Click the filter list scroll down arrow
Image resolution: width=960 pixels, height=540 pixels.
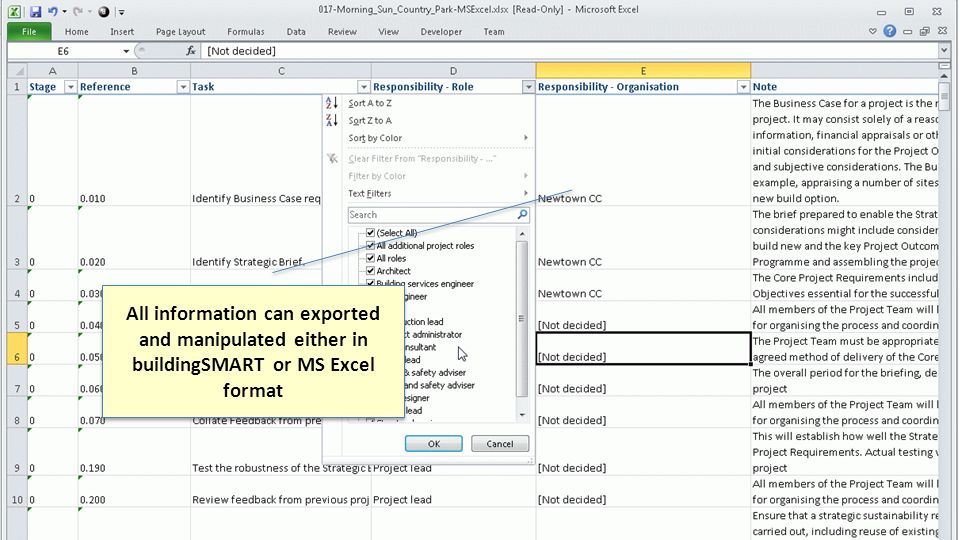click(x=522, y=415)
